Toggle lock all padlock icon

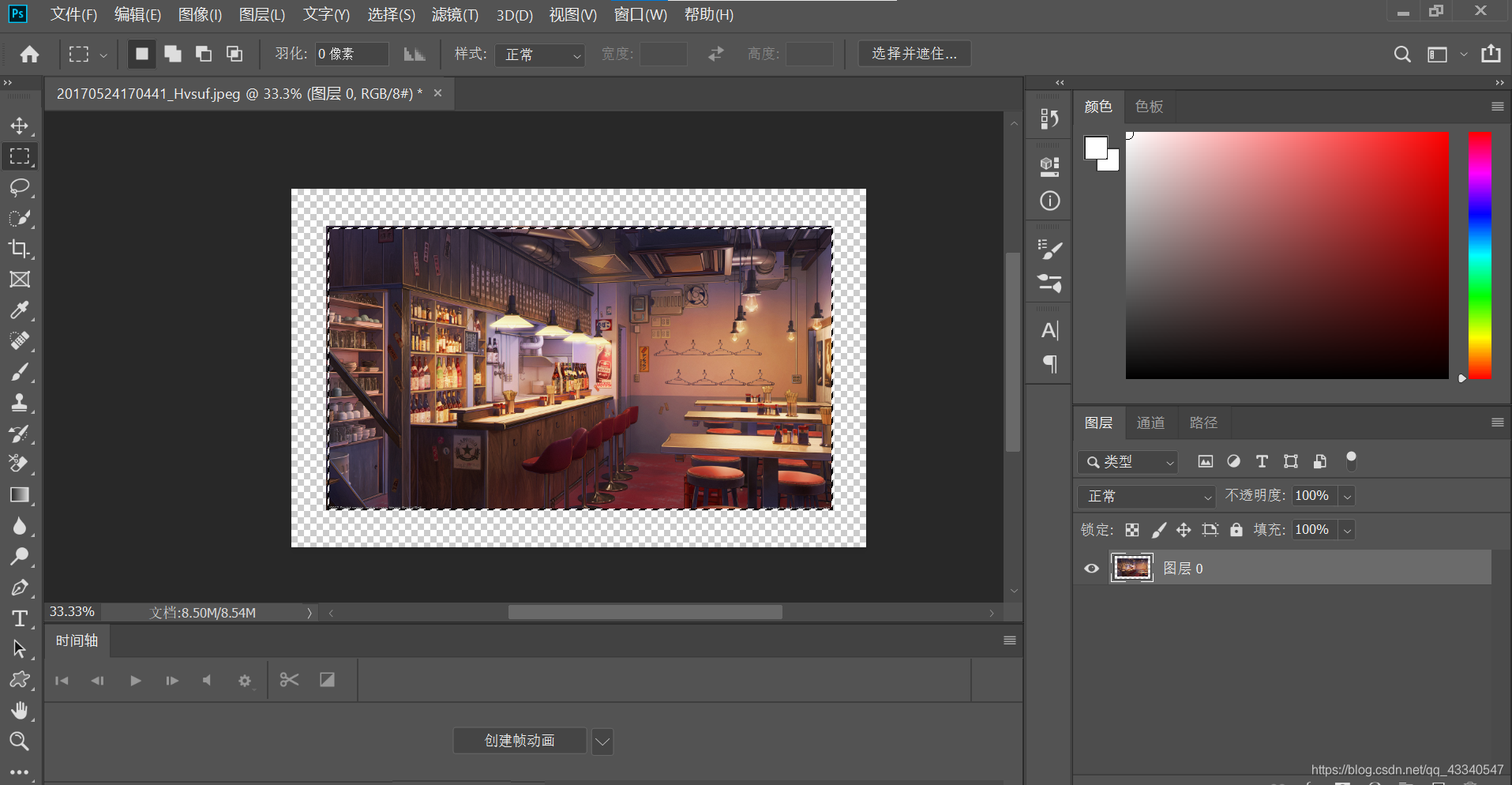[1236, 530]
